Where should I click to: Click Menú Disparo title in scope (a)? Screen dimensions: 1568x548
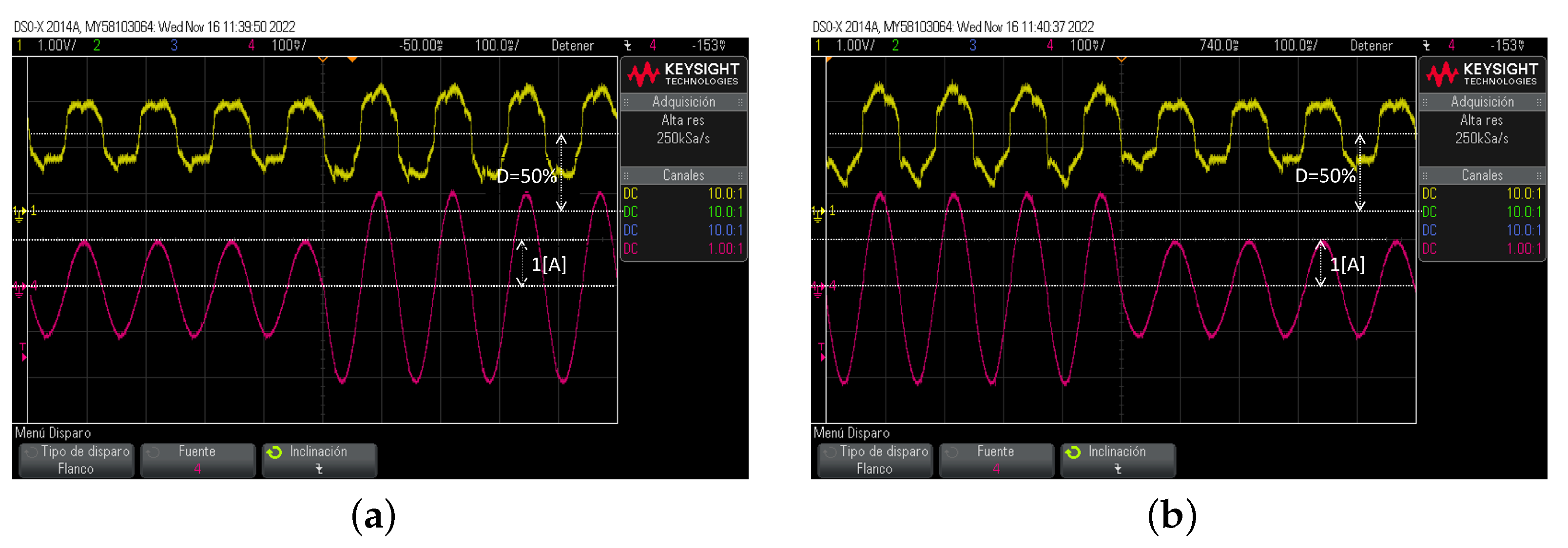[53, 433]
